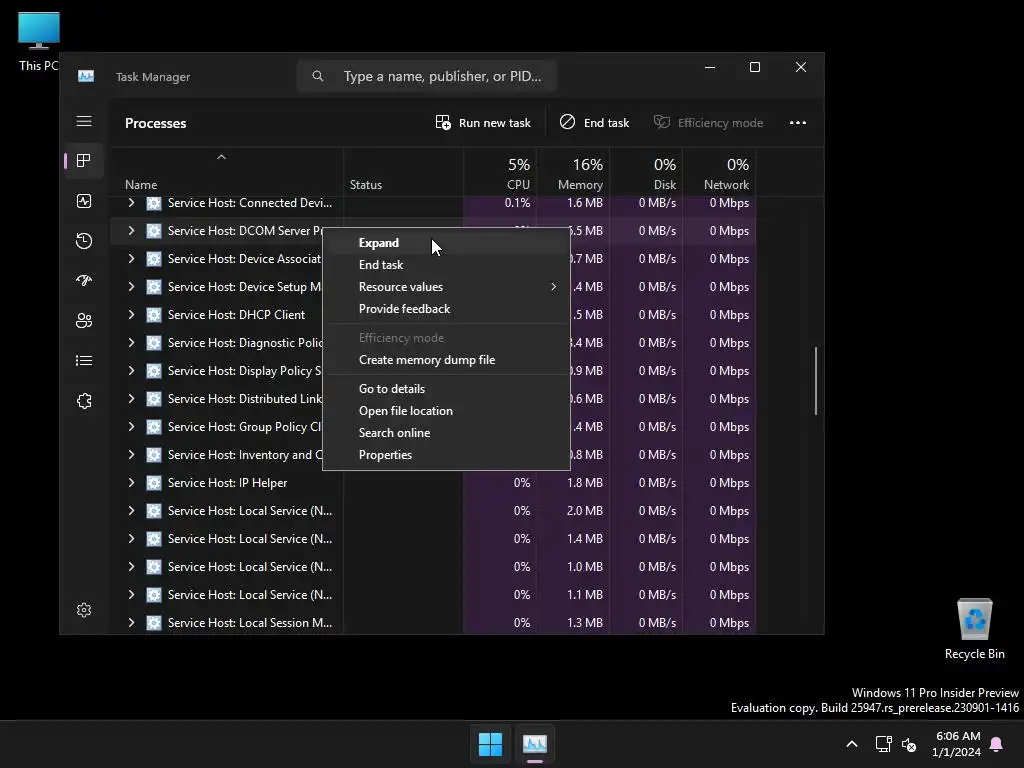This screenshot has width=1024, height=768.
Task: Select Search online in context menu
Action: pos(446,433)
